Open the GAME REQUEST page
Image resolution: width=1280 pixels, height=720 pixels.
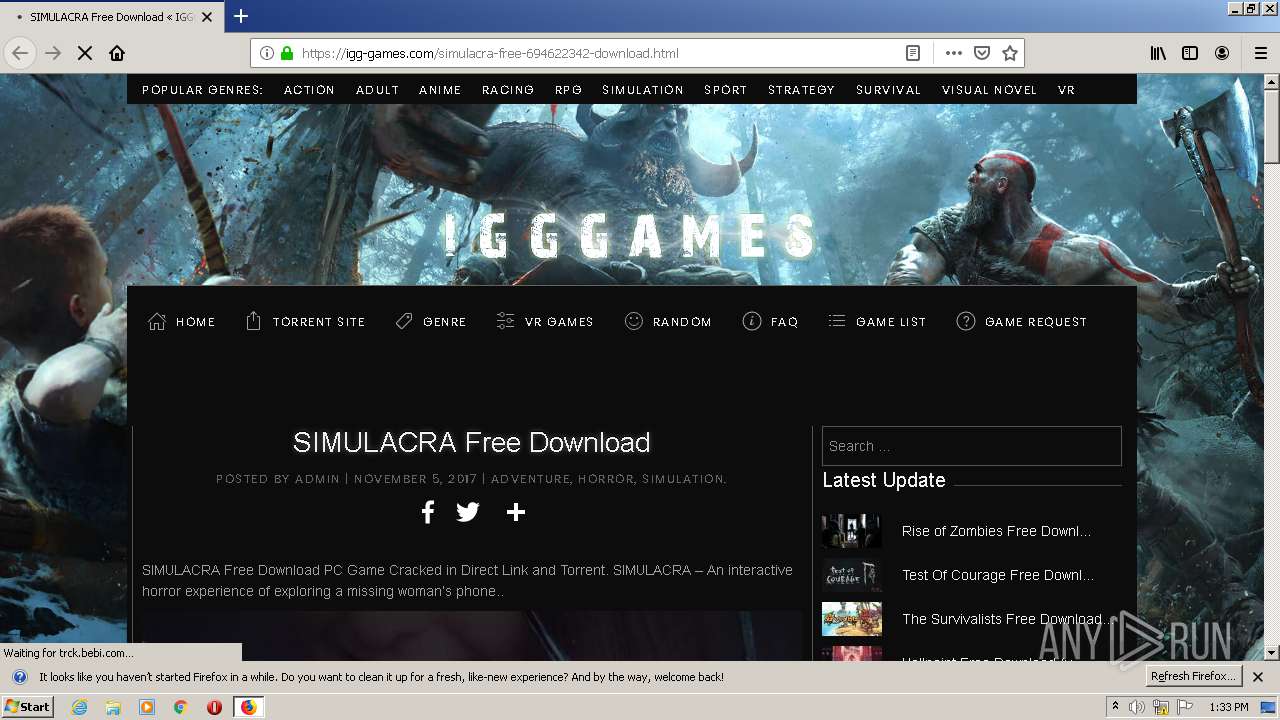tap(1022, 321)
